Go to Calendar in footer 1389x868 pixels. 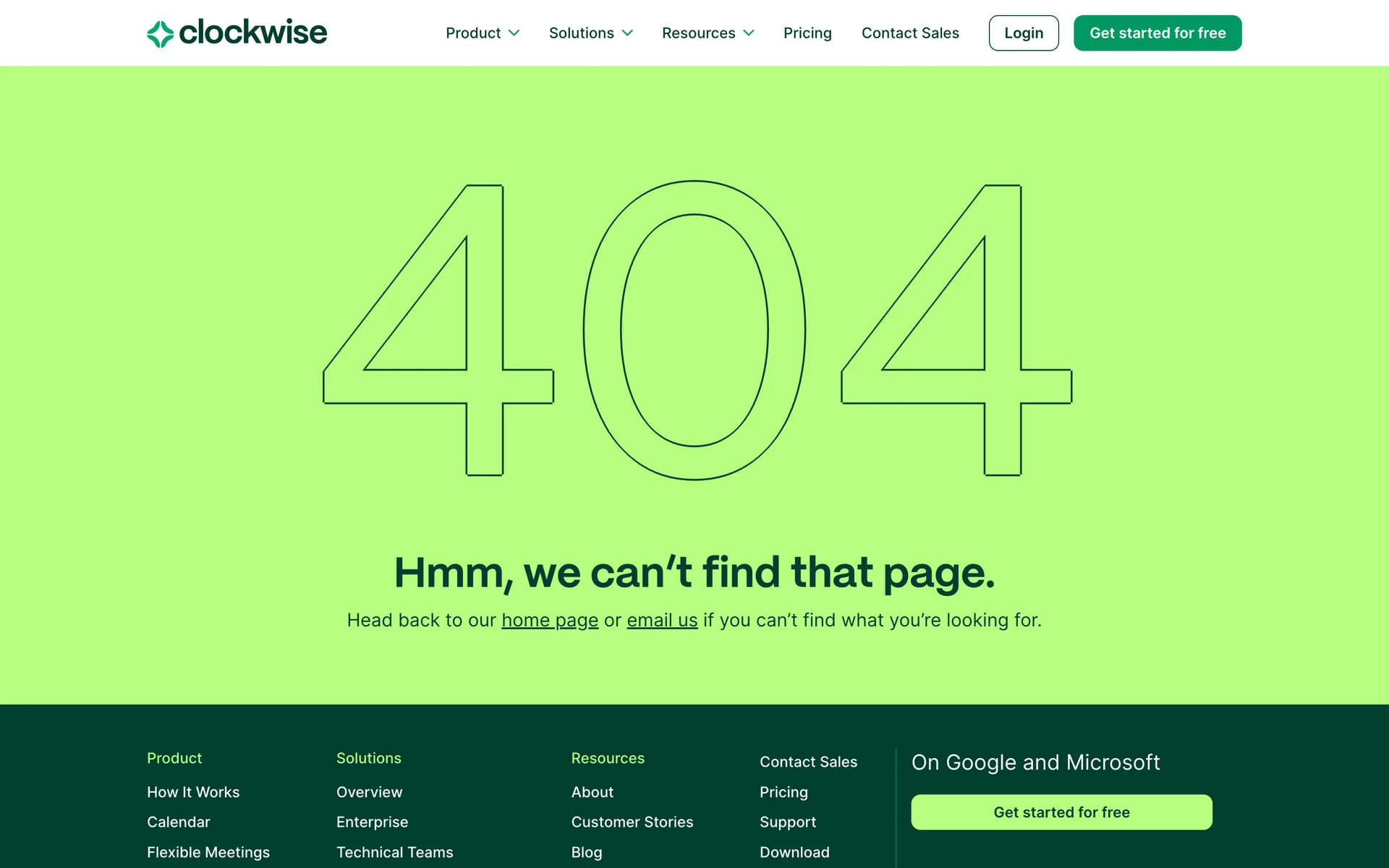179,822
